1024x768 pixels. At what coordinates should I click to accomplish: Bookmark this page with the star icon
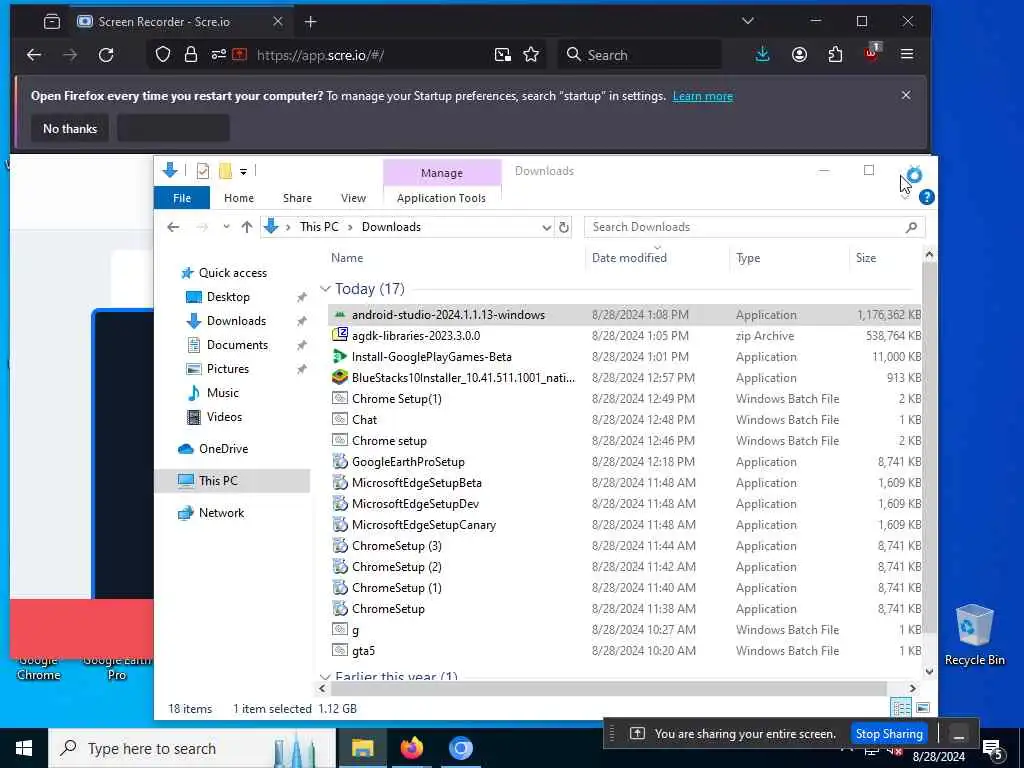click(x=531, y=55)
